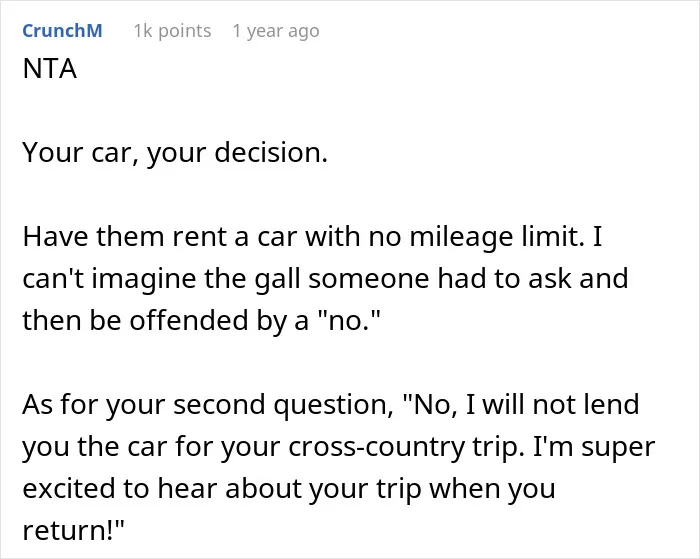Screen dimensions: 700x559
Task: Click the "1 year ago" comment timestamp
Action: 276,31
